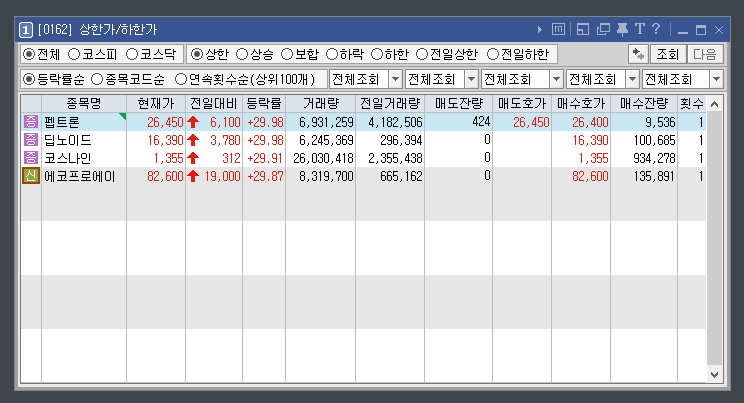Viewport: 744px width, 403px height.
Task: Click the 매수잔량 column header
Action: coord(644,103)
